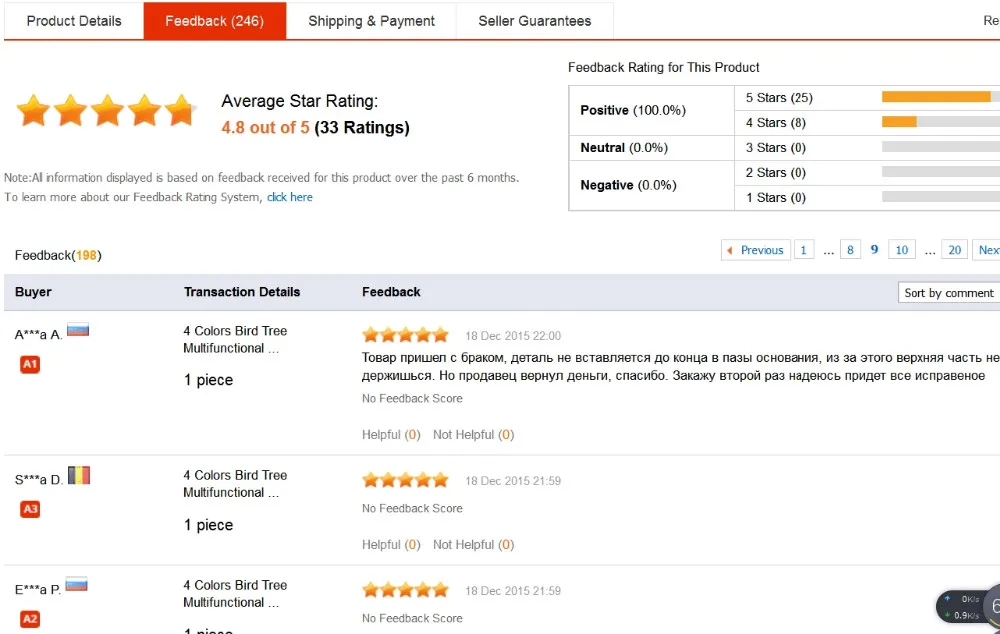Screen dimensions: 1000x634
Task: Click the Russian flag beside E***a P.
Action: (x=77, y=584)
